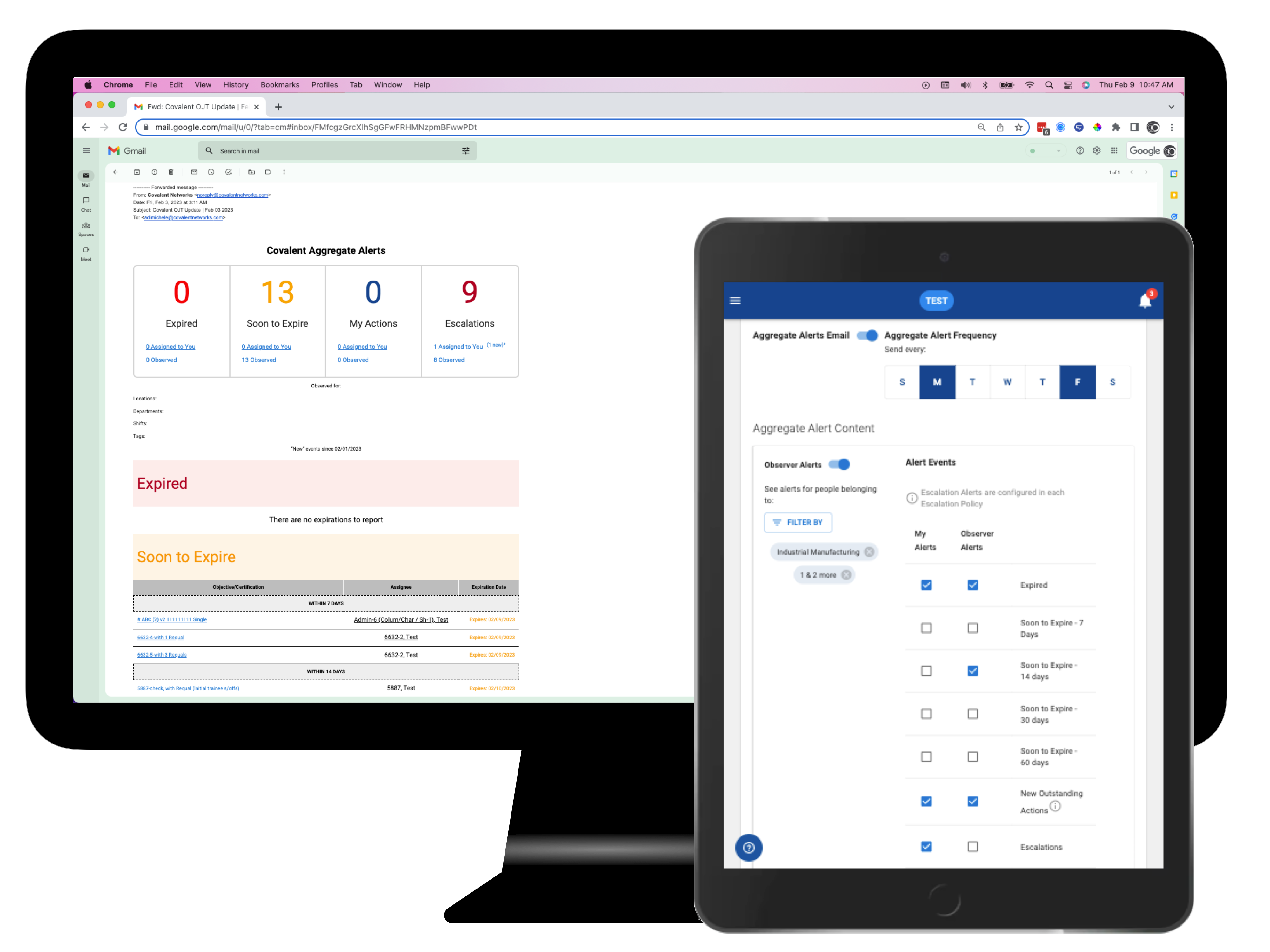Uncheck the Observer Alerts Expired checkbox
1270x952 pixels.
pos(972,585)
